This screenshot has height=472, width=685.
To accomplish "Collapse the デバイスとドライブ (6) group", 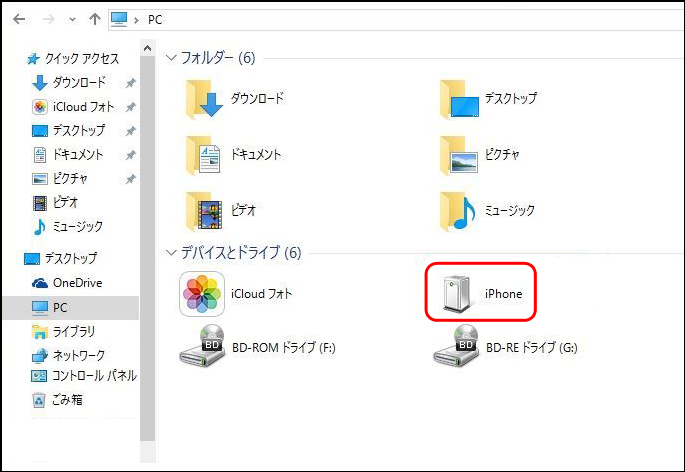I will coord(171,253).
